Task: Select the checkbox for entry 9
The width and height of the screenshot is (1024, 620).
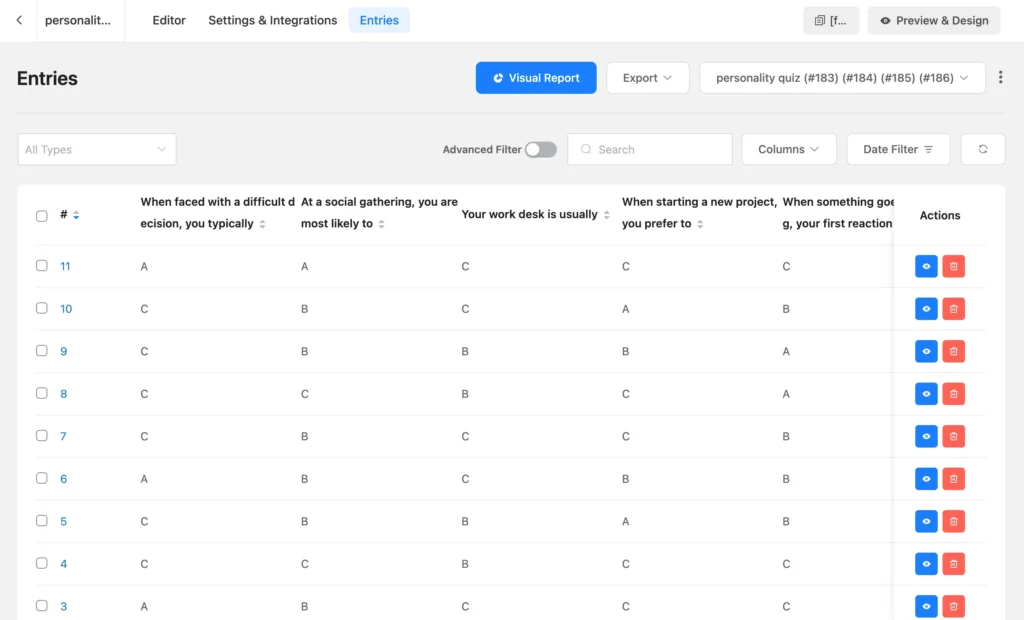Action: click(x=42, y=350)
